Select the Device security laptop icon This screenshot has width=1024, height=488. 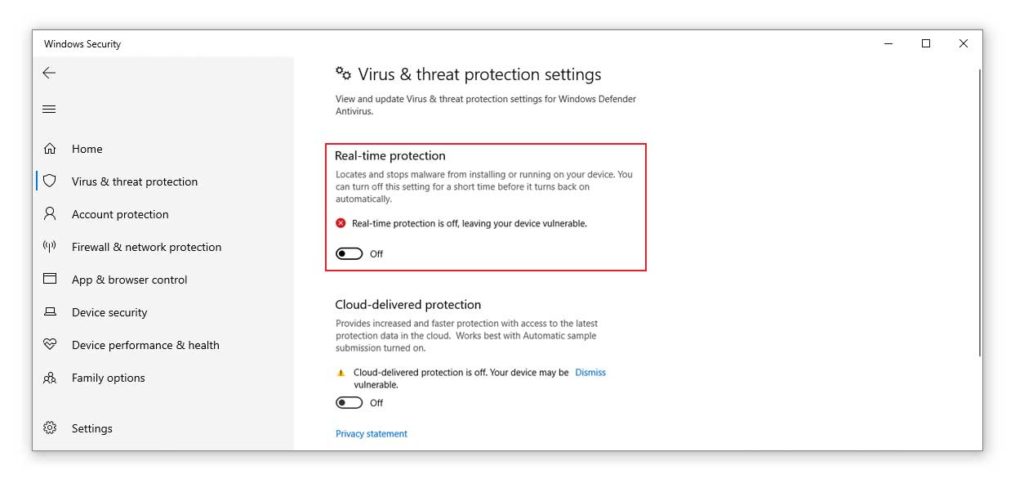pos(50,312)
